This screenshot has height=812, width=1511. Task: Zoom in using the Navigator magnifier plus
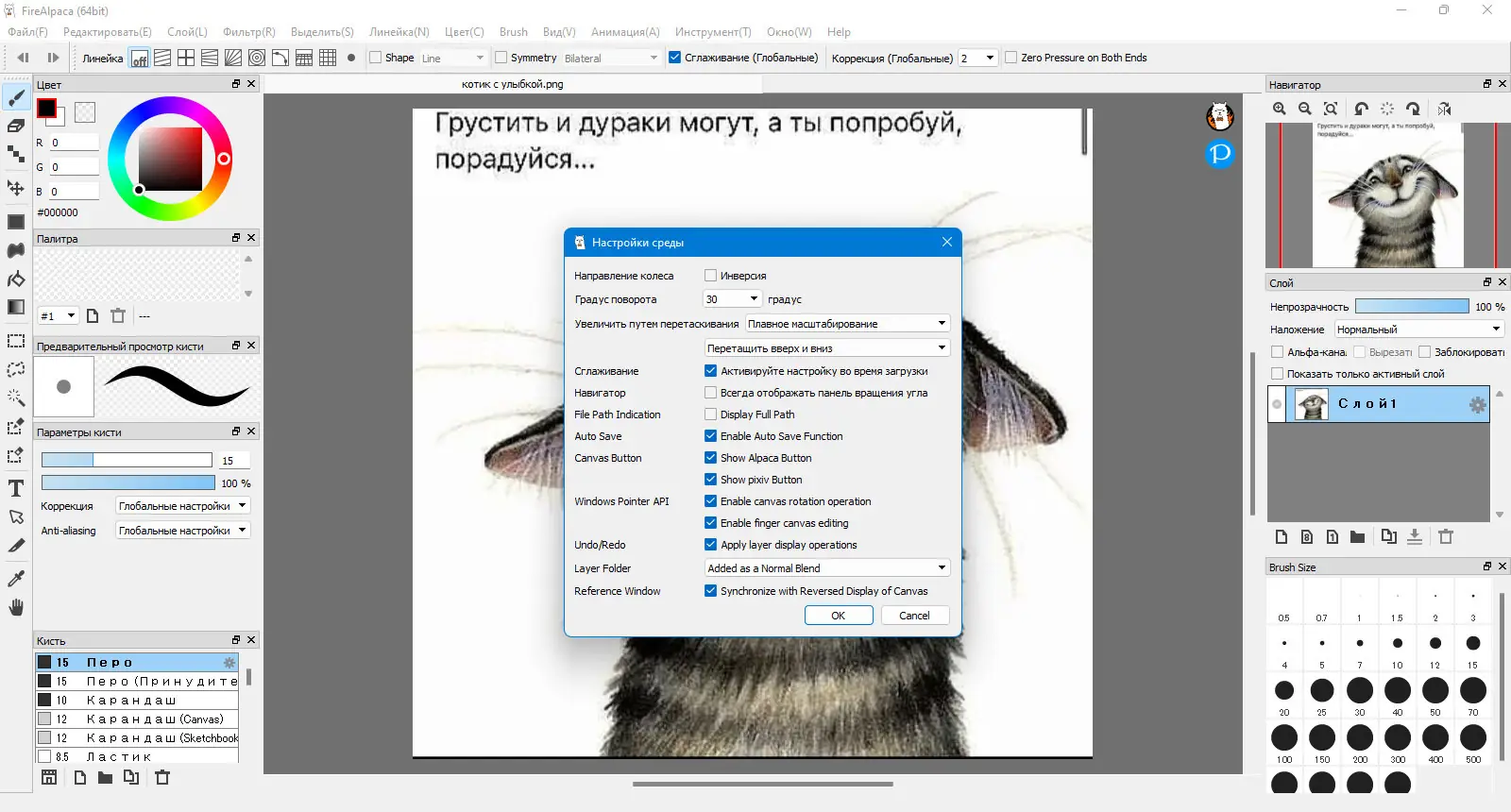tap(1280, 109)
